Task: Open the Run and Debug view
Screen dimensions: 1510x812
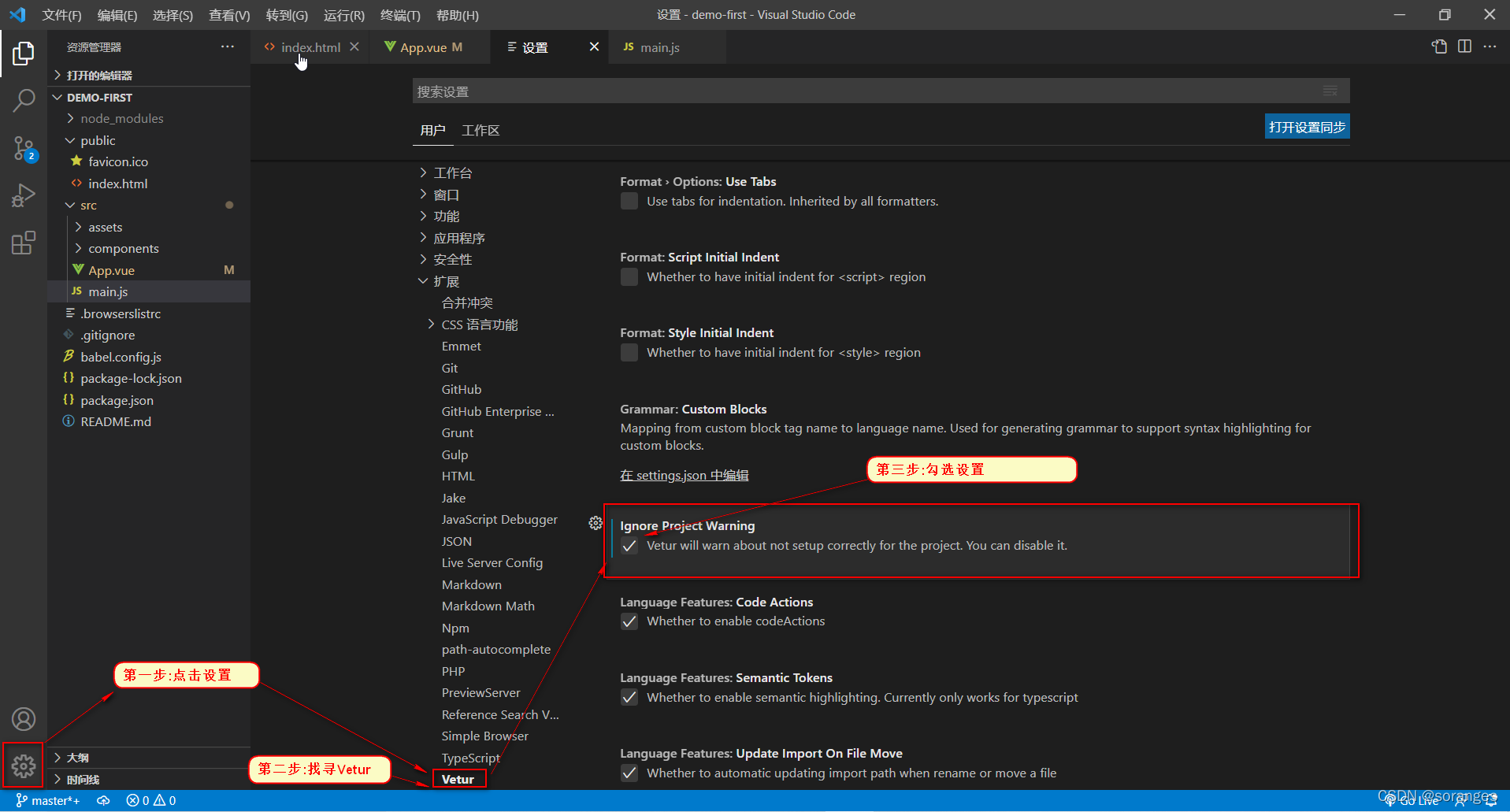Action: coord(24,195)
